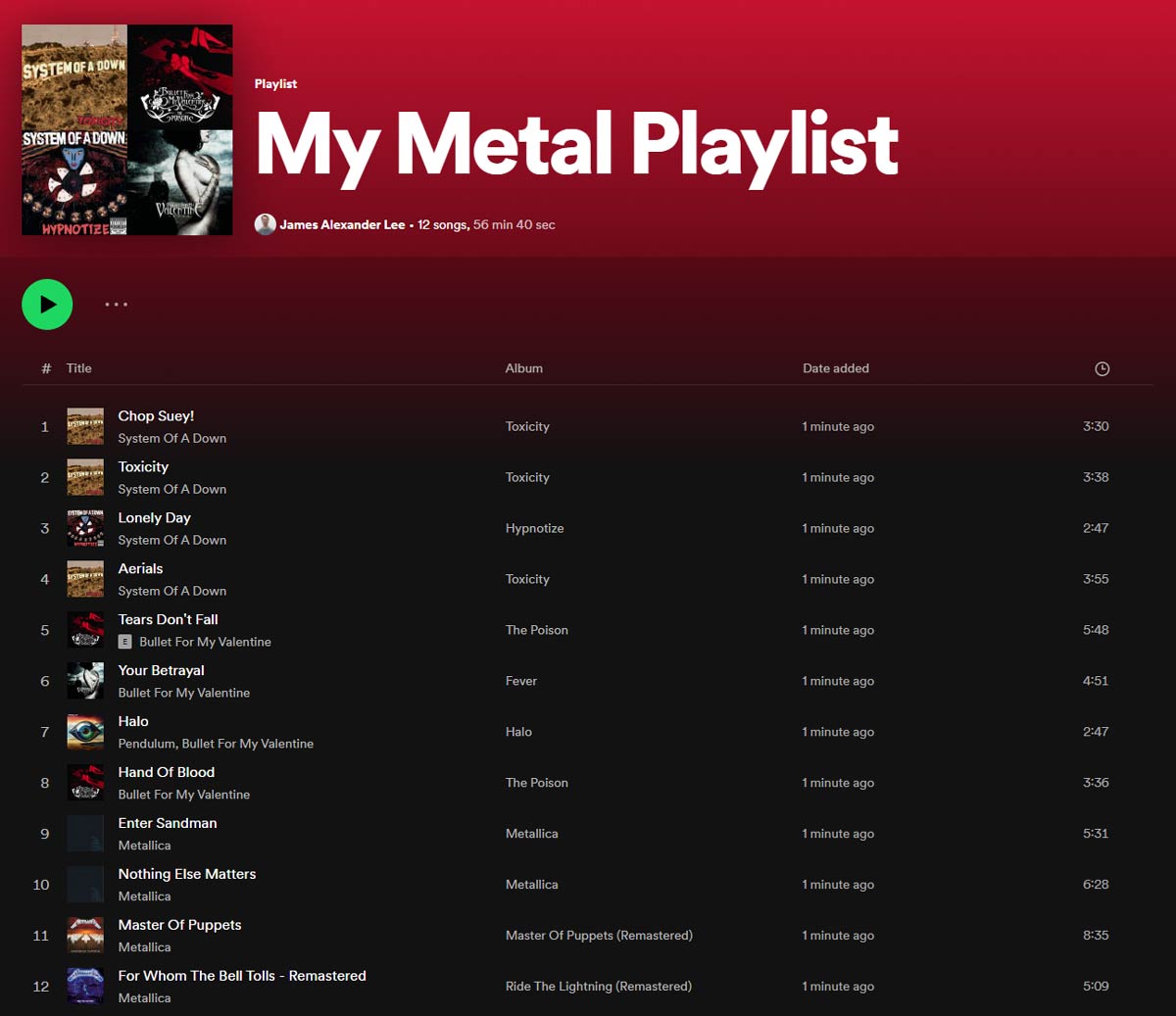The height and width of the screenshot is (1016, 1176).
Task: Sort by the Date added column header
Action: pos(835,368)
